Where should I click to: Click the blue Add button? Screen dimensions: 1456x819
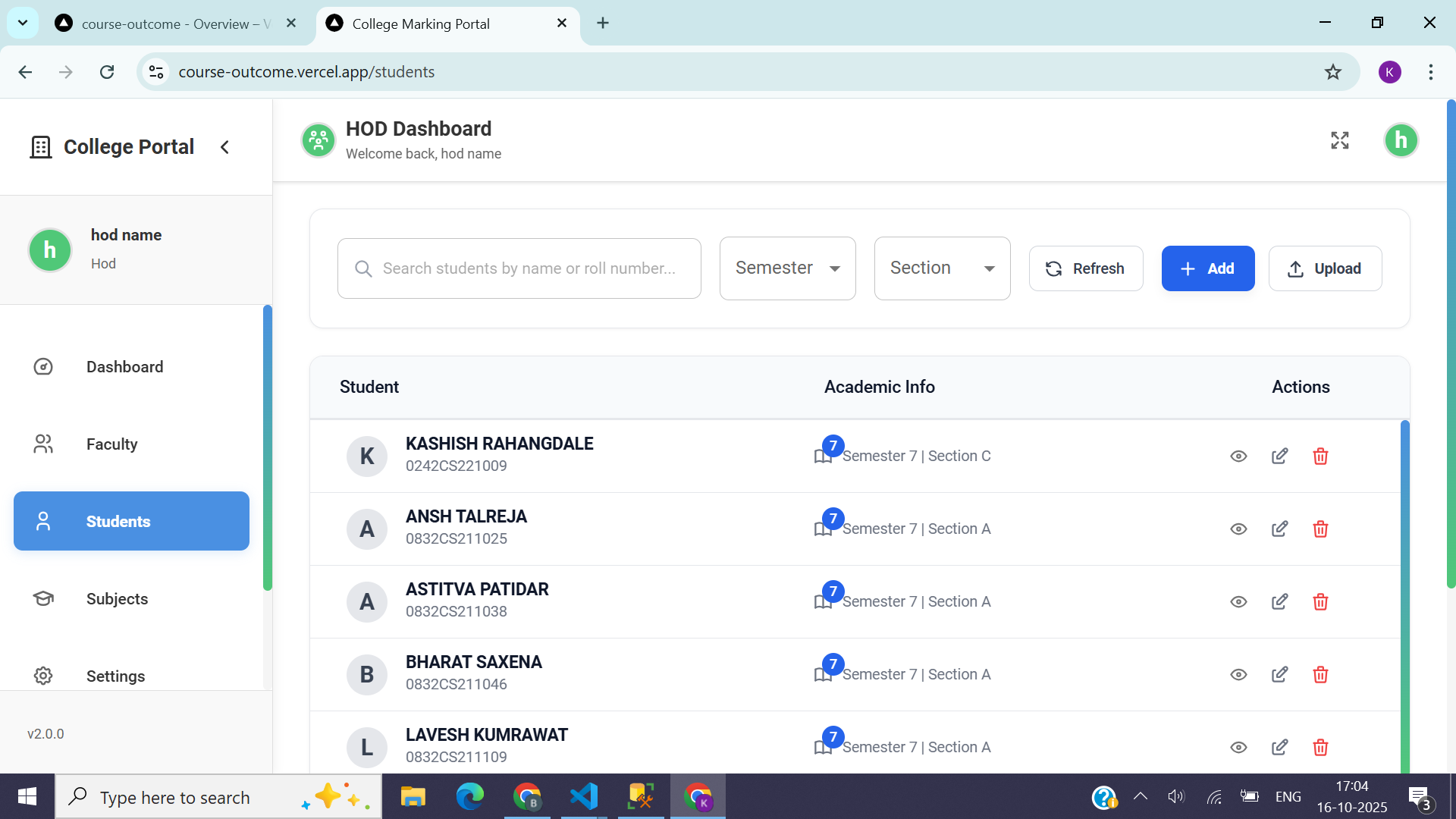[x=1207, y=268]
